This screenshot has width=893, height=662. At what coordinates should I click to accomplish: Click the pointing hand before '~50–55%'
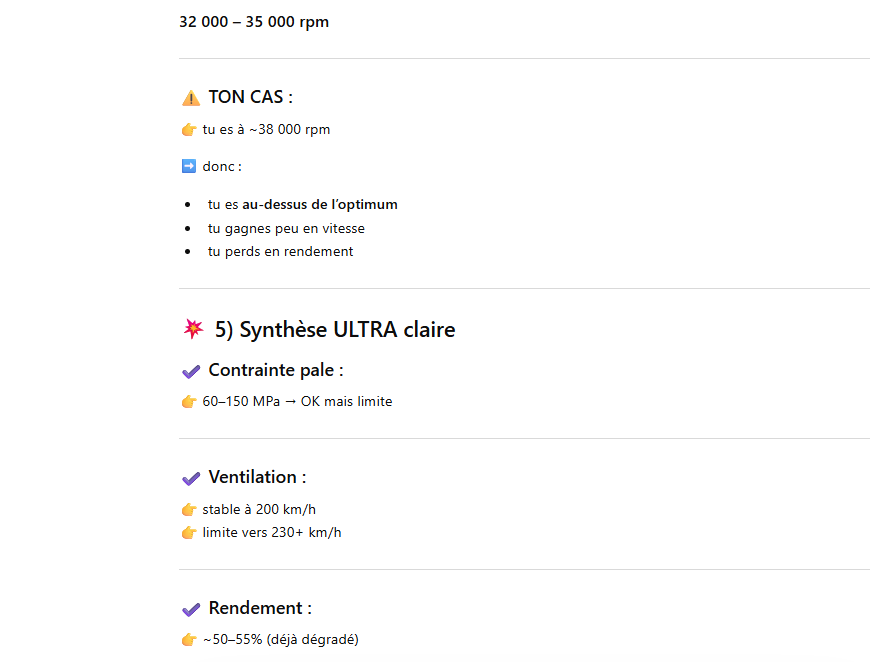tap(189, 640)
